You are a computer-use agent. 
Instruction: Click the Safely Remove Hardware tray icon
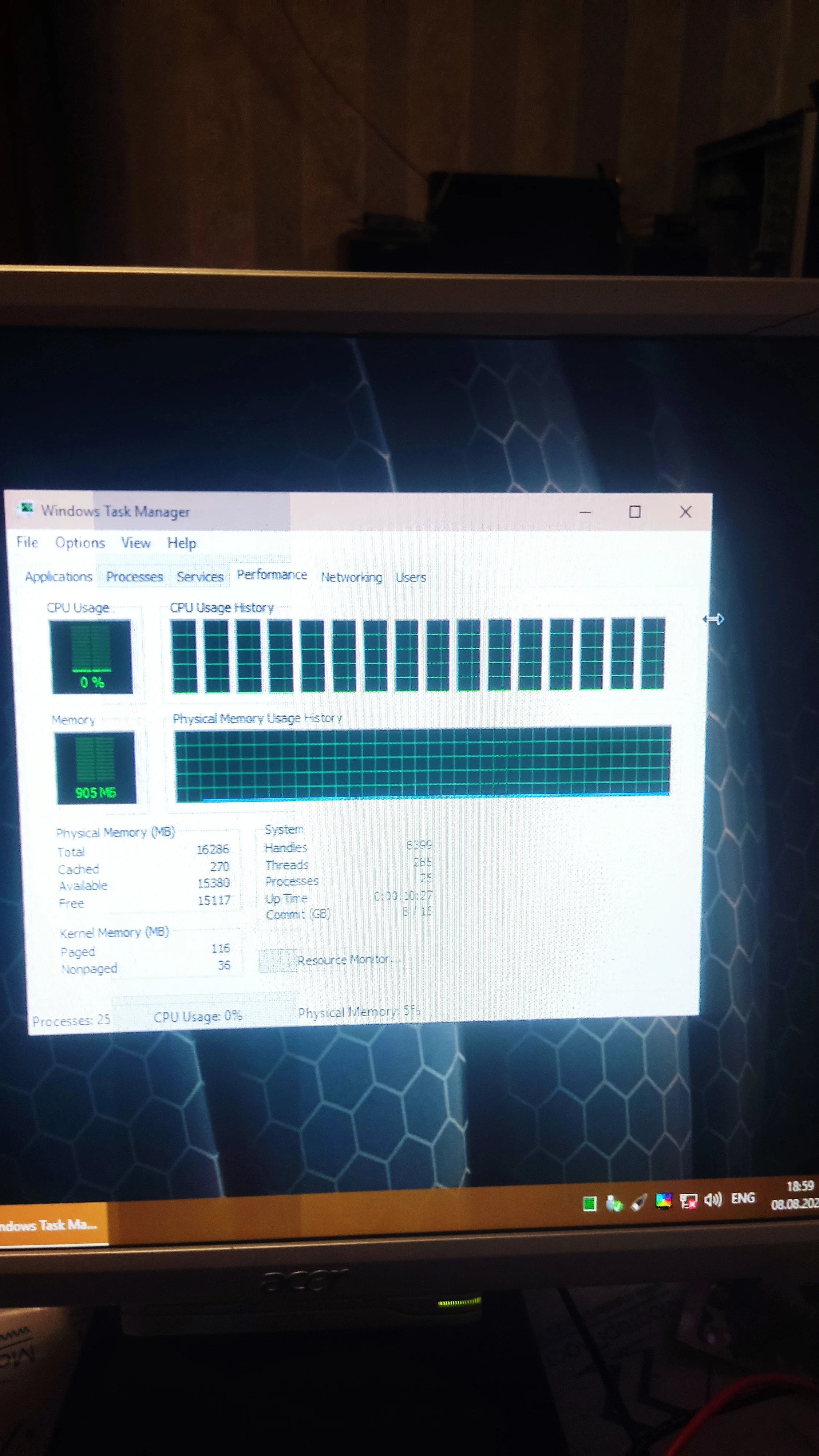click(x=614, y=1204)
